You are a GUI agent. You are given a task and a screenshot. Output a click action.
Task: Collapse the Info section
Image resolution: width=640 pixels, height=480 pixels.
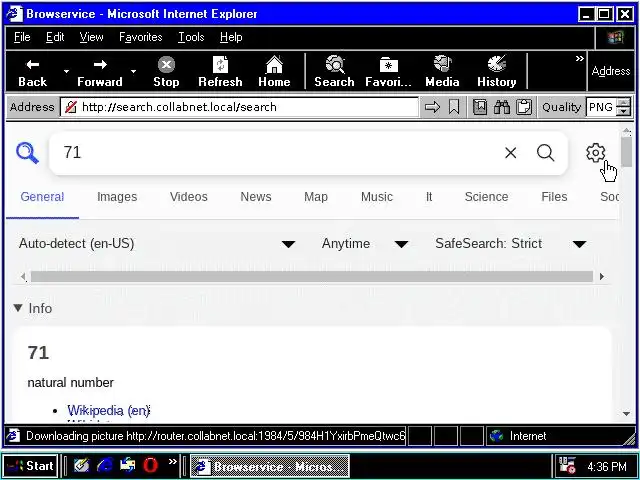tap(33, 309)
